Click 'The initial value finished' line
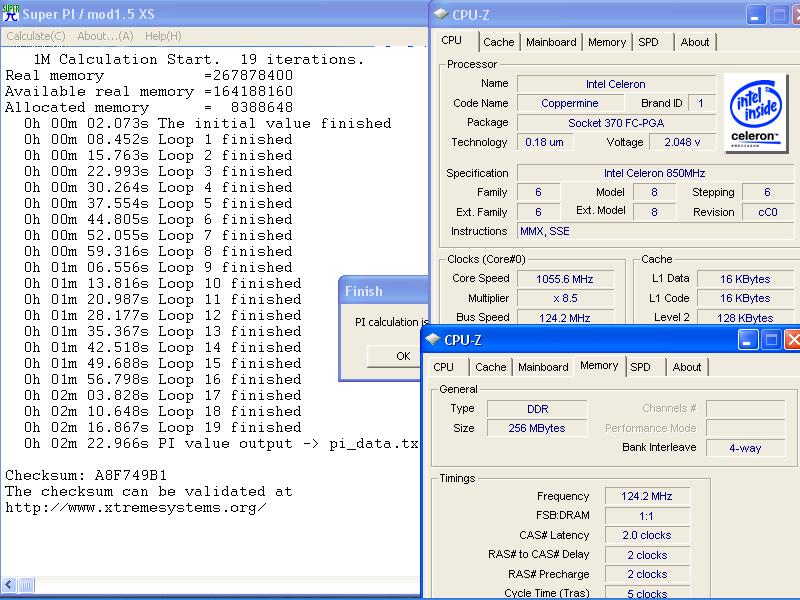The image size is (800, 600). point(208,123)
